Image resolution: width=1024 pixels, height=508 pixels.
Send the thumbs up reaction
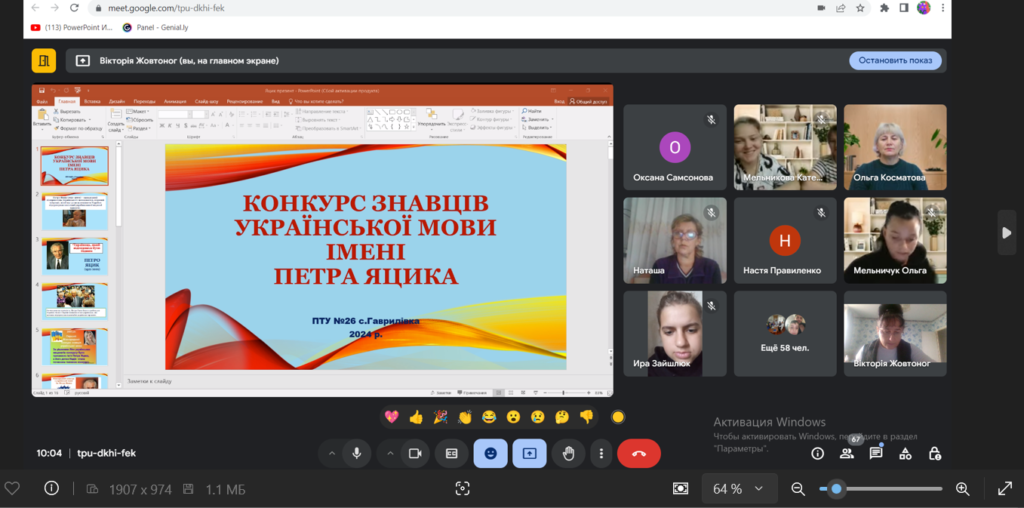416,417
